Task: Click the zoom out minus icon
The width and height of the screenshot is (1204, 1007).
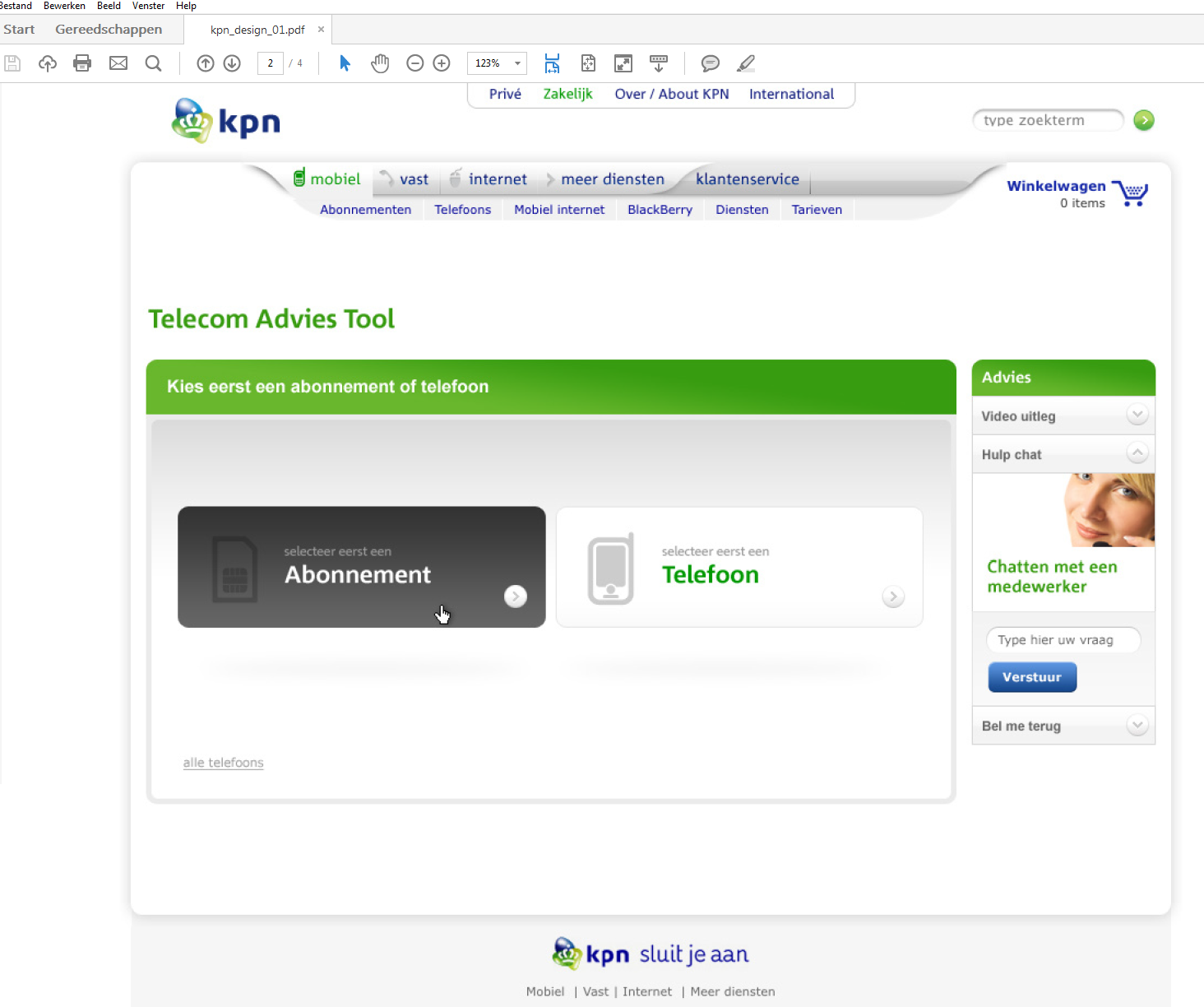Action: pos(415,63)
